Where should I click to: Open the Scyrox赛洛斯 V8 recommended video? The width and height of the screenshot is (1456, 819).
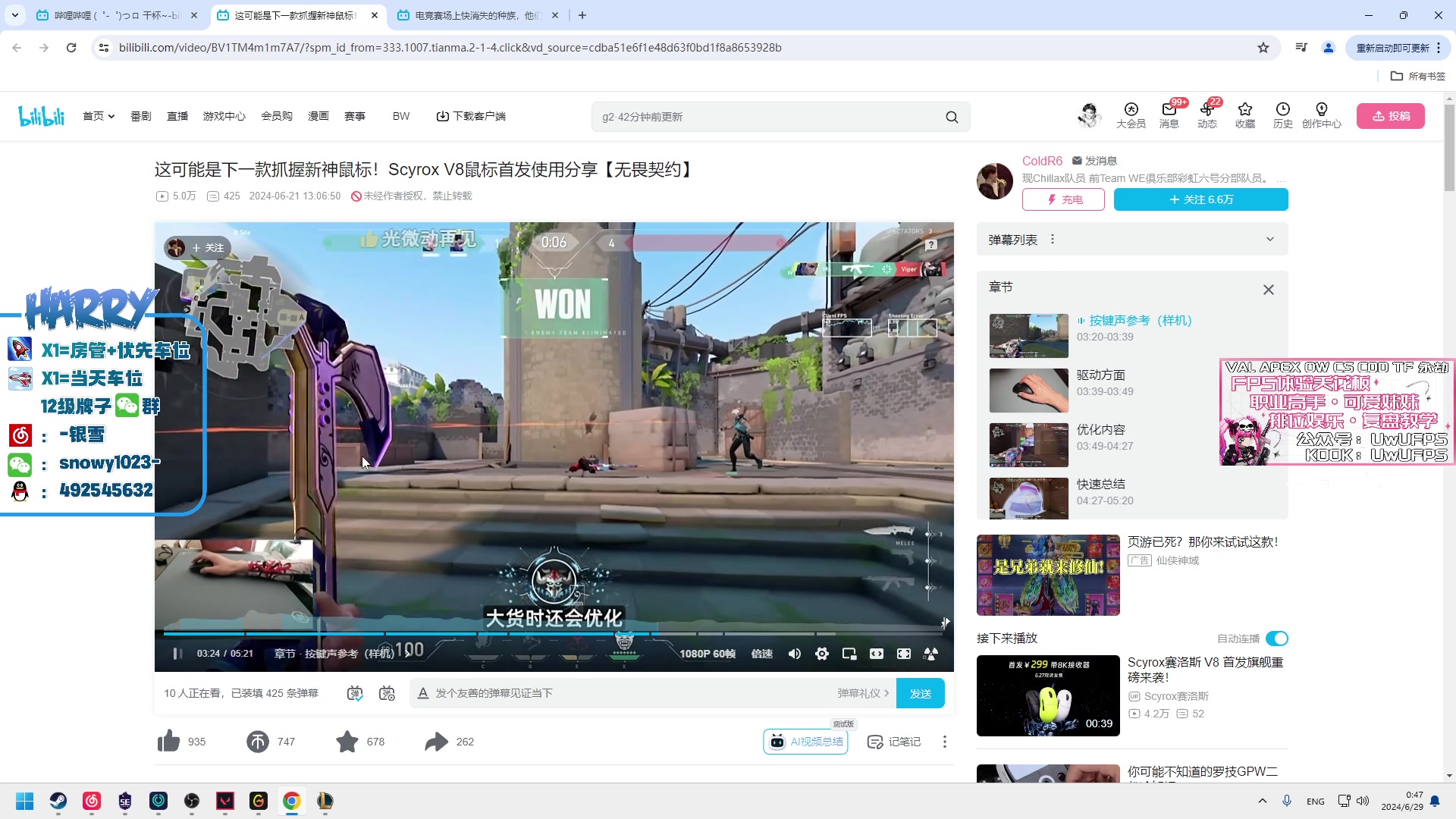(x=1048, y=695)
